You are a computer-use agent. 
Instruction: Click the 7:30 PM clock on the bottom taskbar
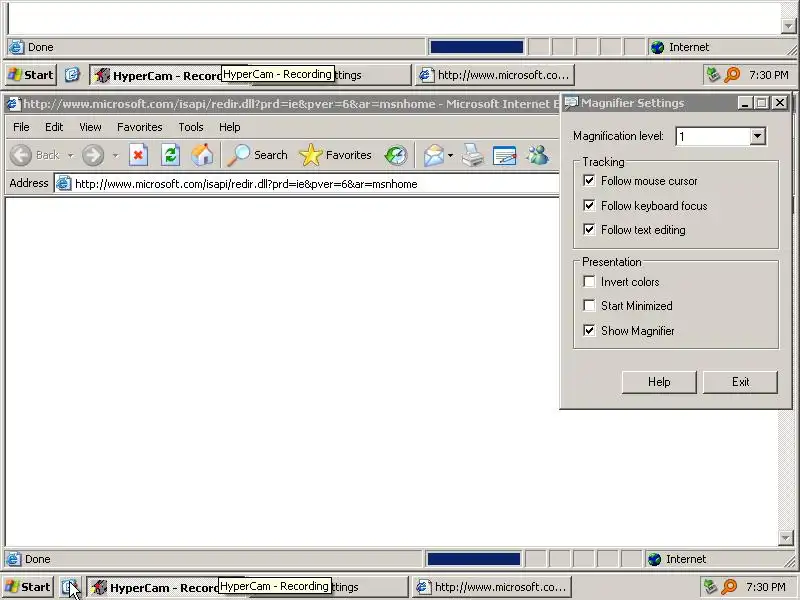pos(765,587)
